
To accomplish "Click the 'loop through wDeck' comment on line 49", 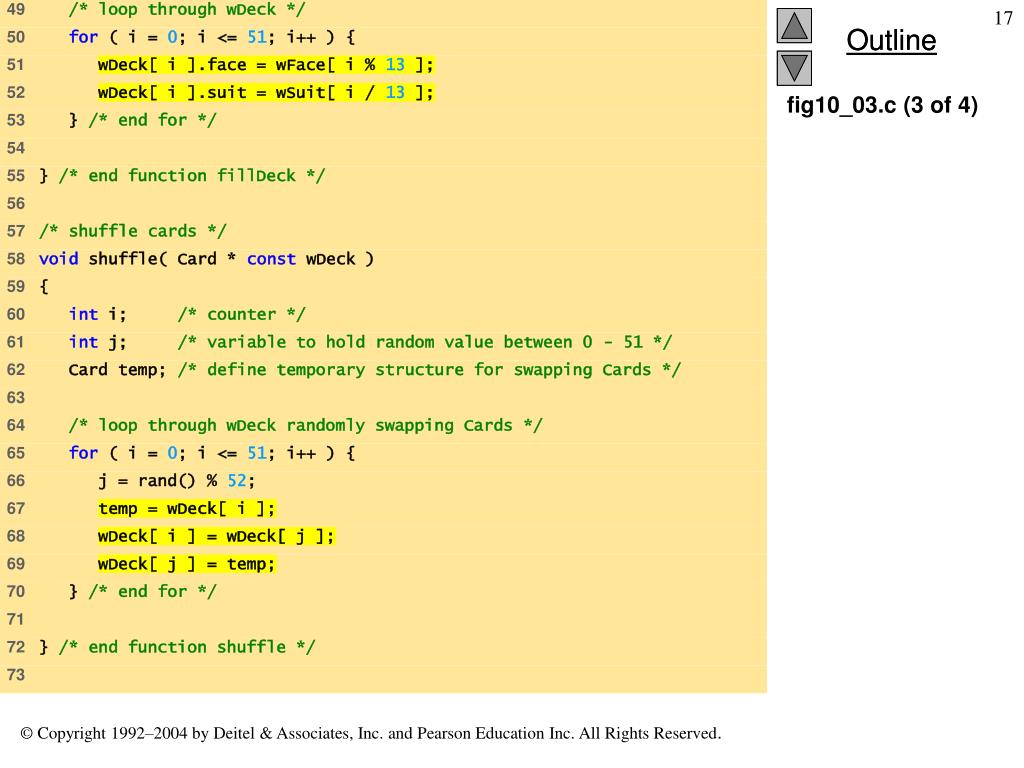I will click(x=187, y=10).
